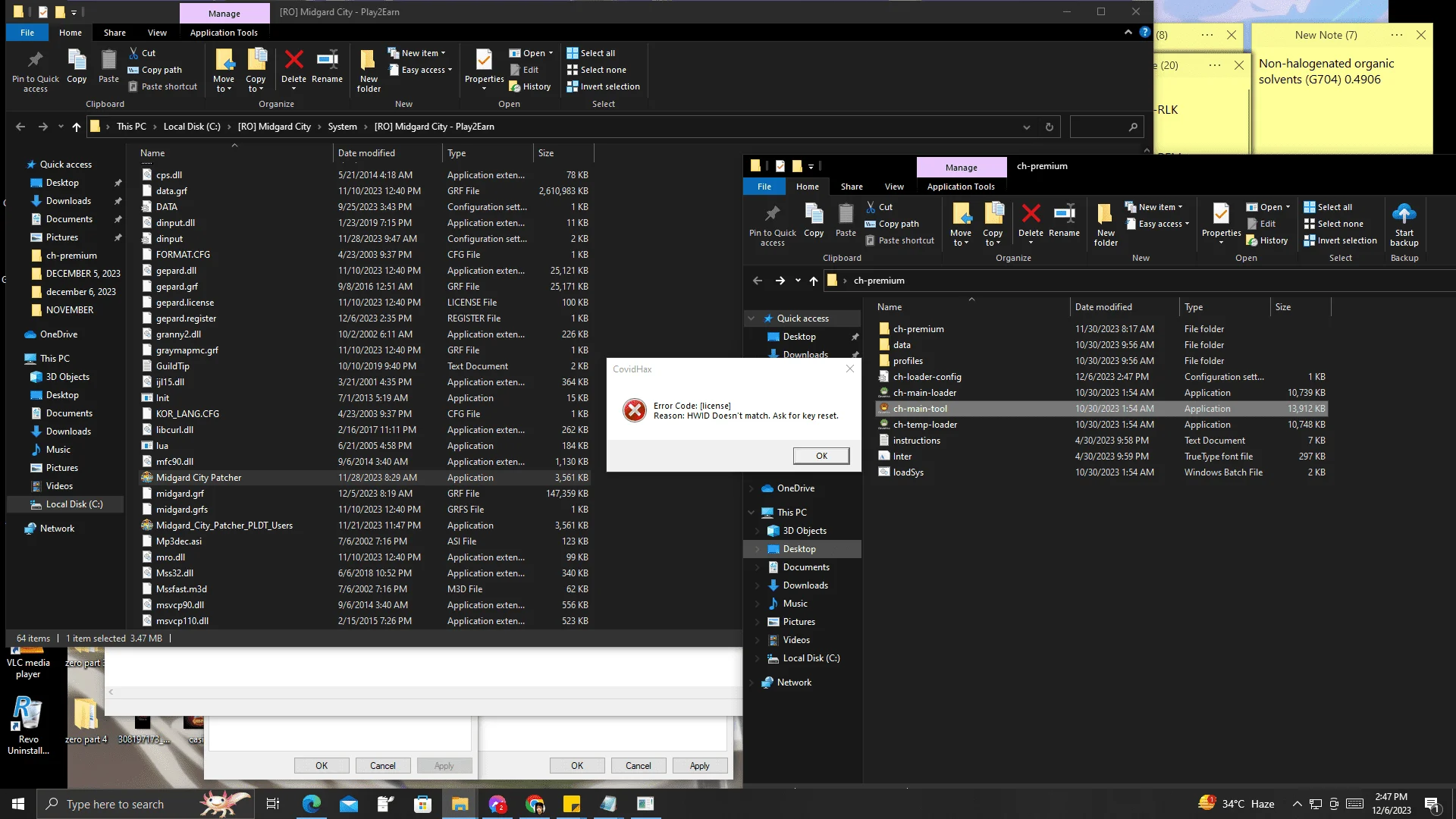Click Start backup icon in ch-premium window
The image size is (1456, 819).
pos(1404,224)
